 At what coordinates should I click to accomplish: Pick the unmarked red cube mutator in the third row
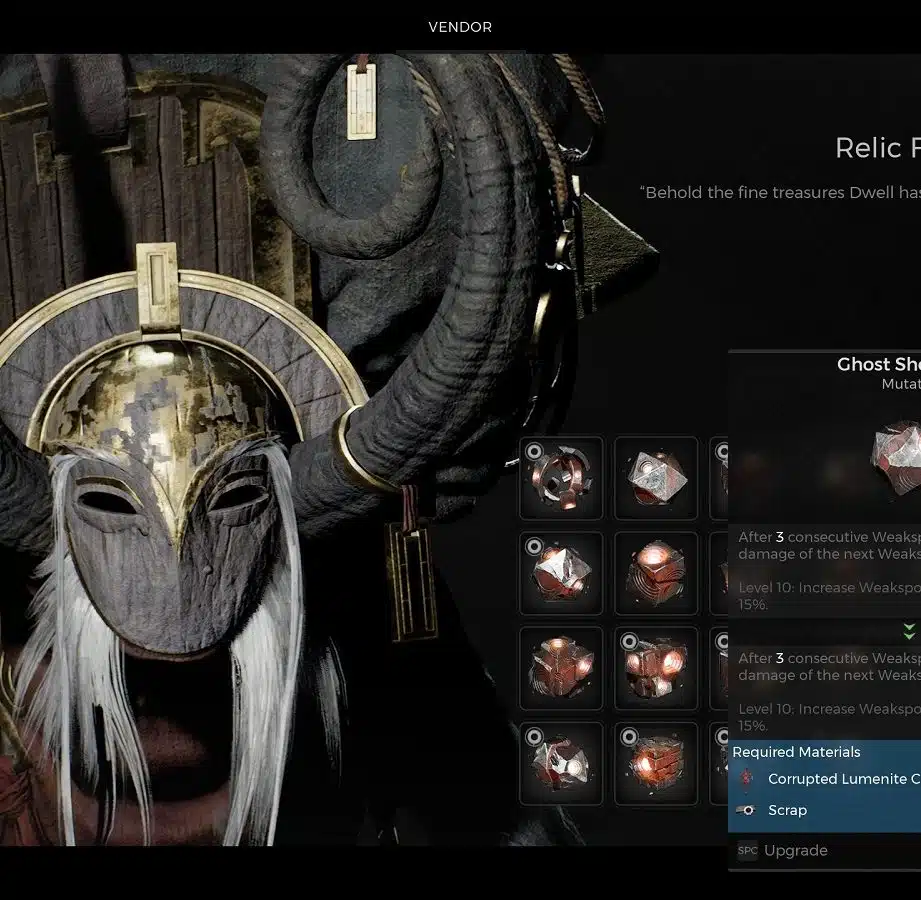[x=561, y=668]
